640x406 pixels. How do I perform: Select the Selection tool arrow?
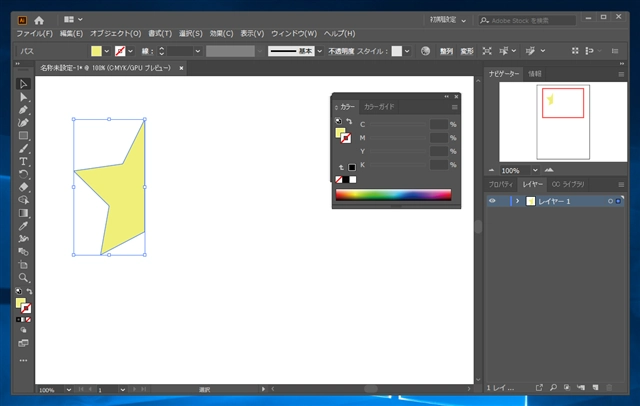(x=23, y=84)
